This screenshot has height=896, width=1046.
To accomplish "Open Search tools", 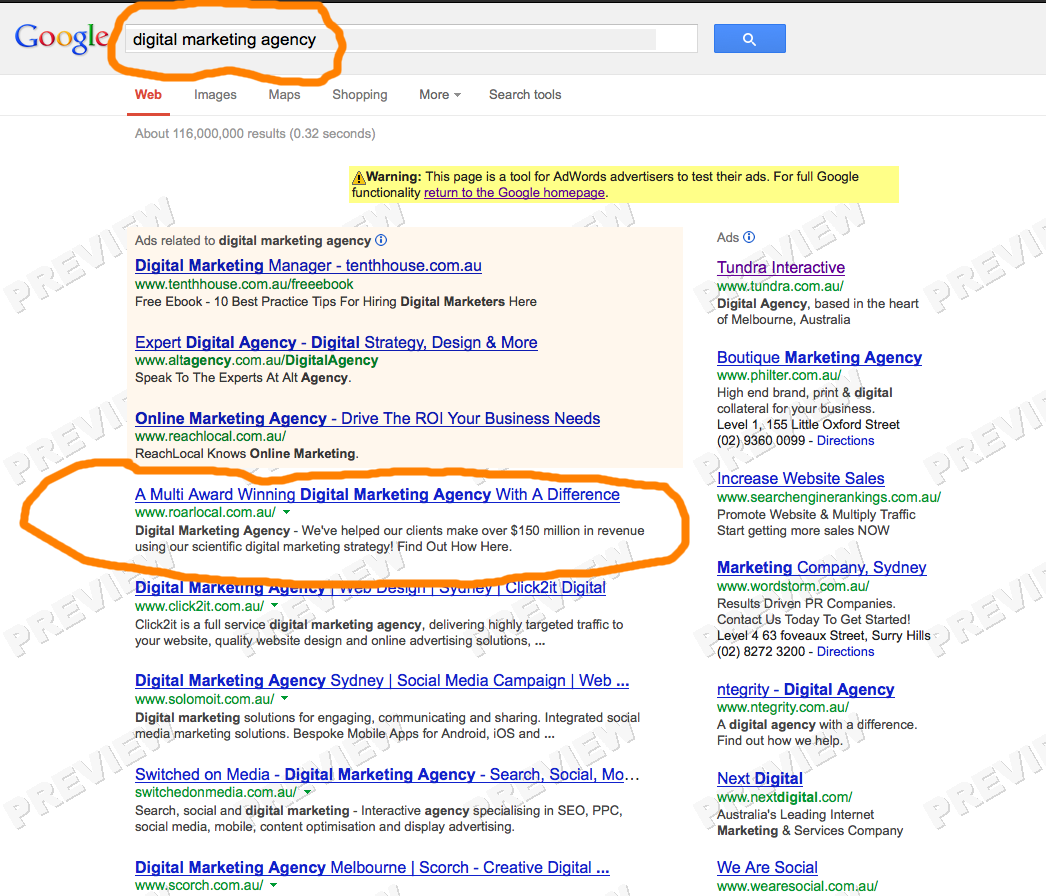I will [x=525, y=95].
